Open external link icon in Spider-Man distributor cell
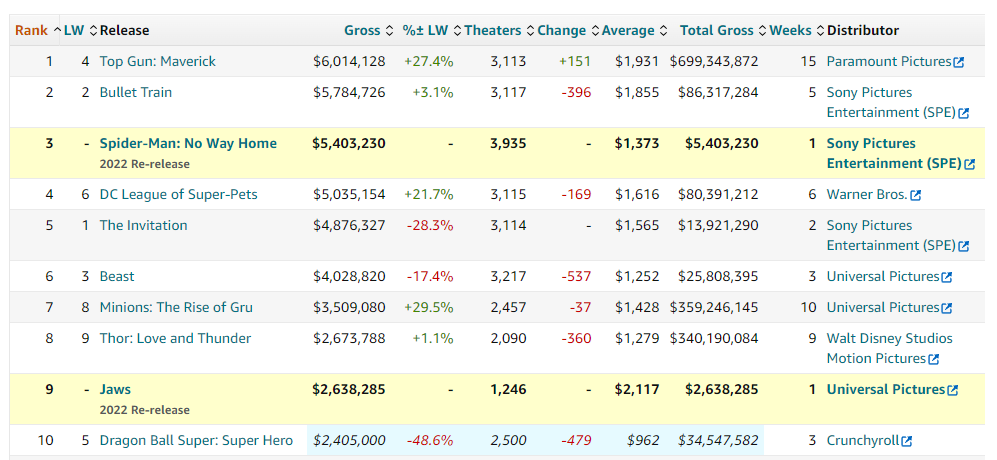This screenshot has width=997, height=460. 970,164
